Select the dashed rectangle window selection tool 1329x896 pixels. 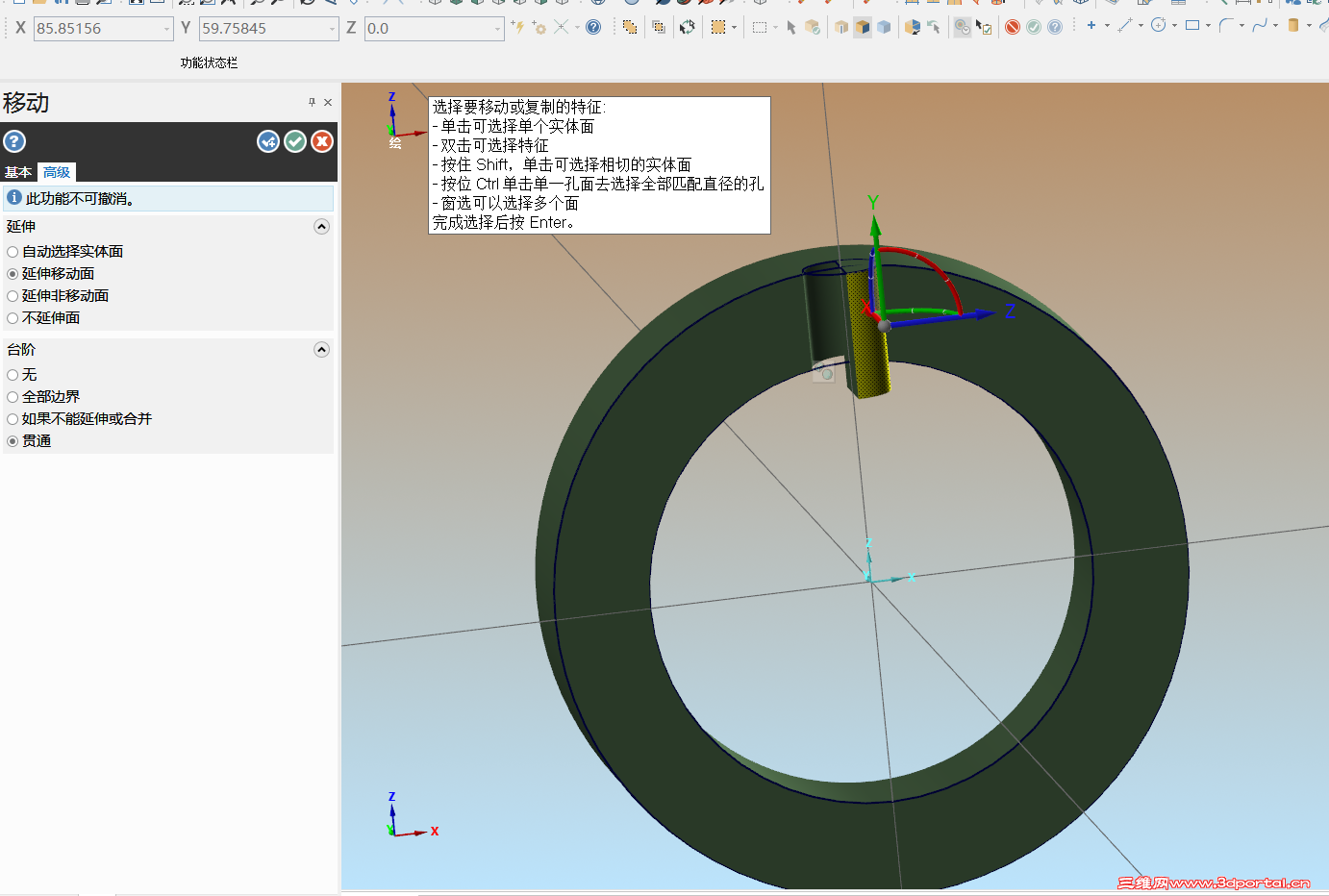coord(760,27)
